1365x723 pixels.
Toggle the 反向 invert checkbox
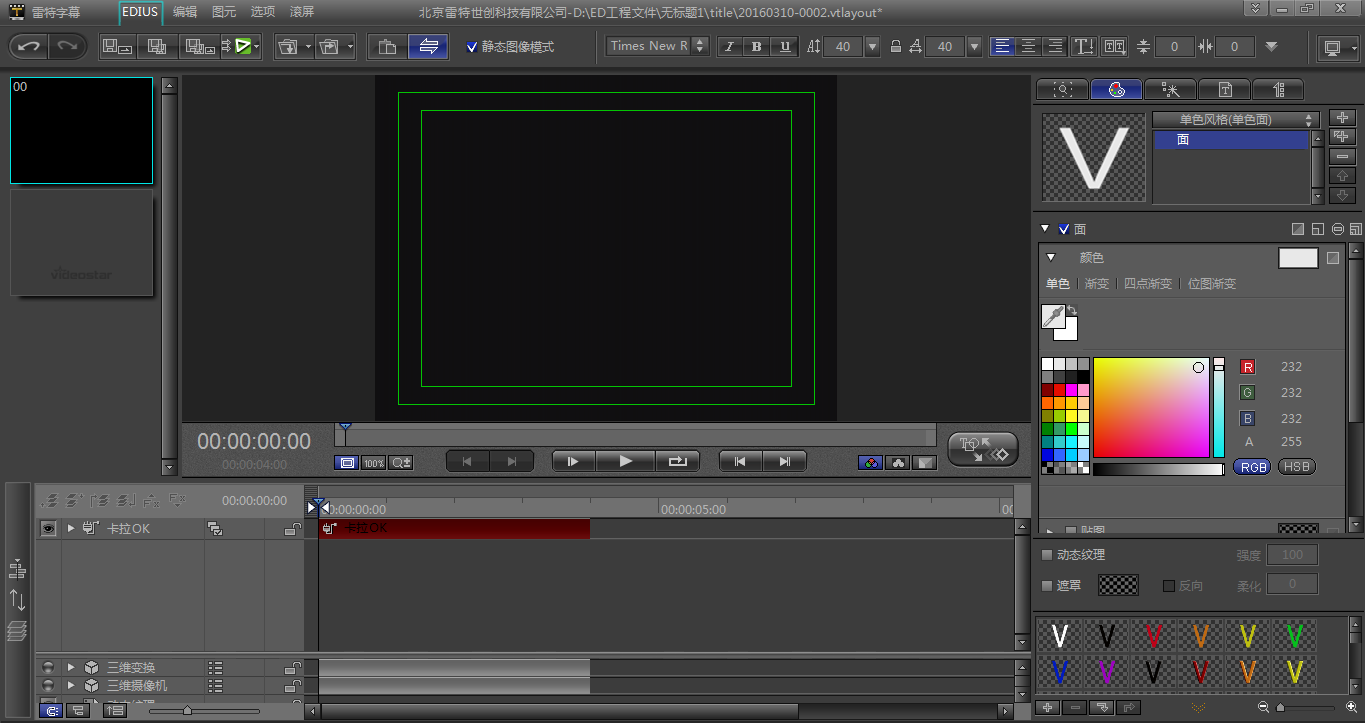coord(1169,585)
